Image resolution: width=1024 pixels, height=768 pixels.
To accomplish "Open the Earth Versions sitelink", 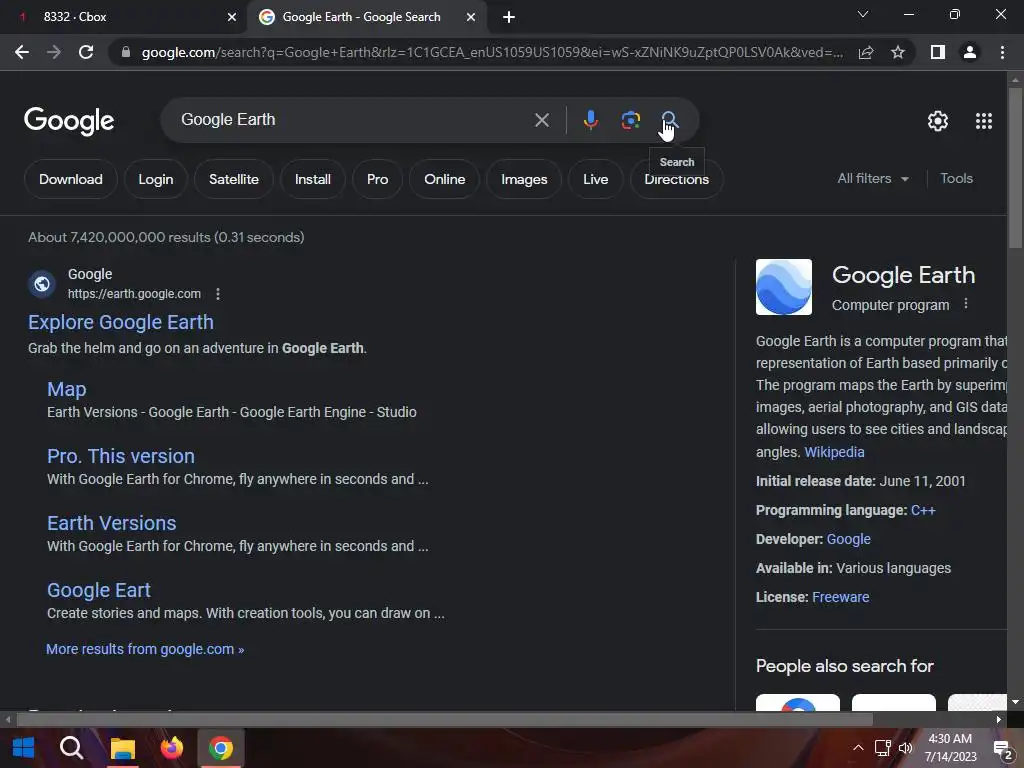I will pyautogui.click(x=112, y=523).
